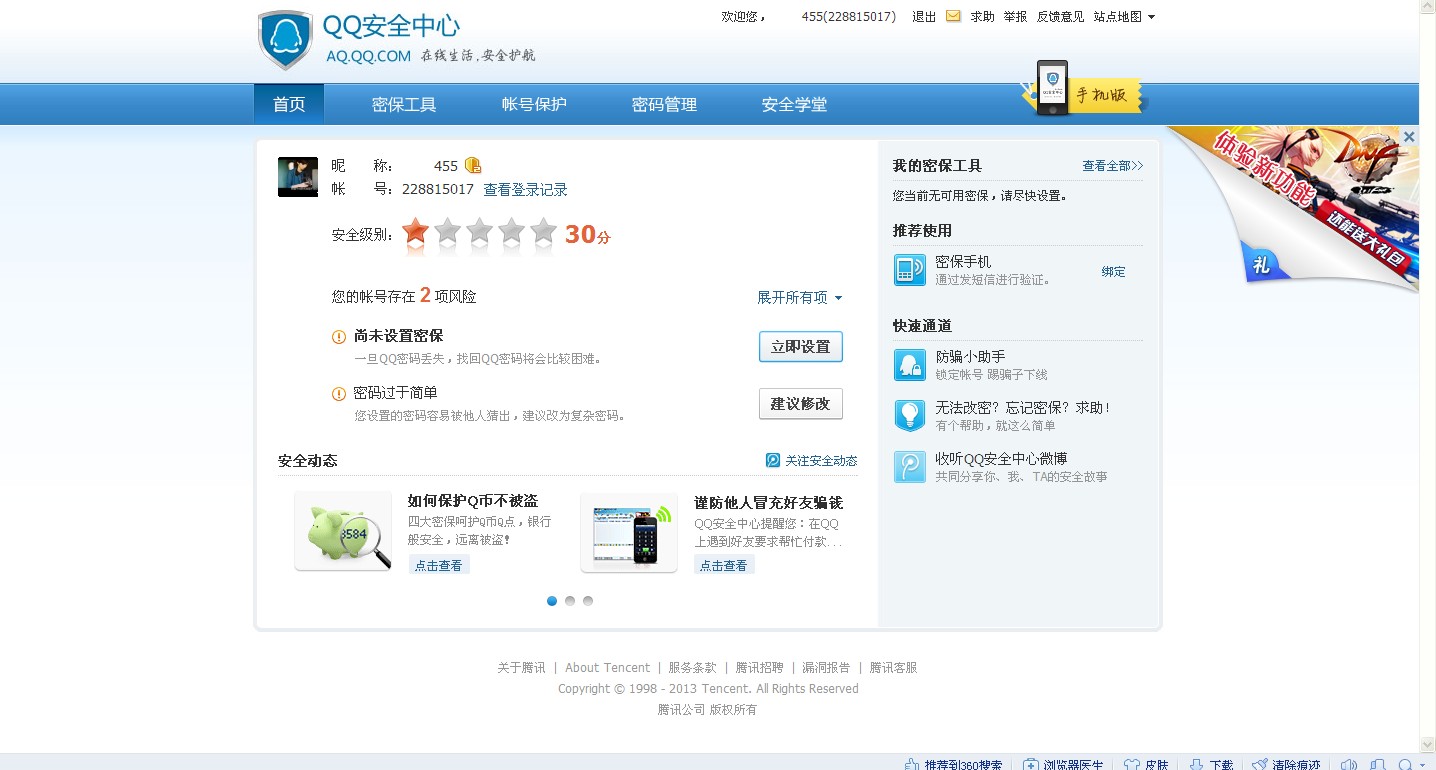Click 求助 in the header
This screenshot has height=770, width=1436.
[982, 17]
